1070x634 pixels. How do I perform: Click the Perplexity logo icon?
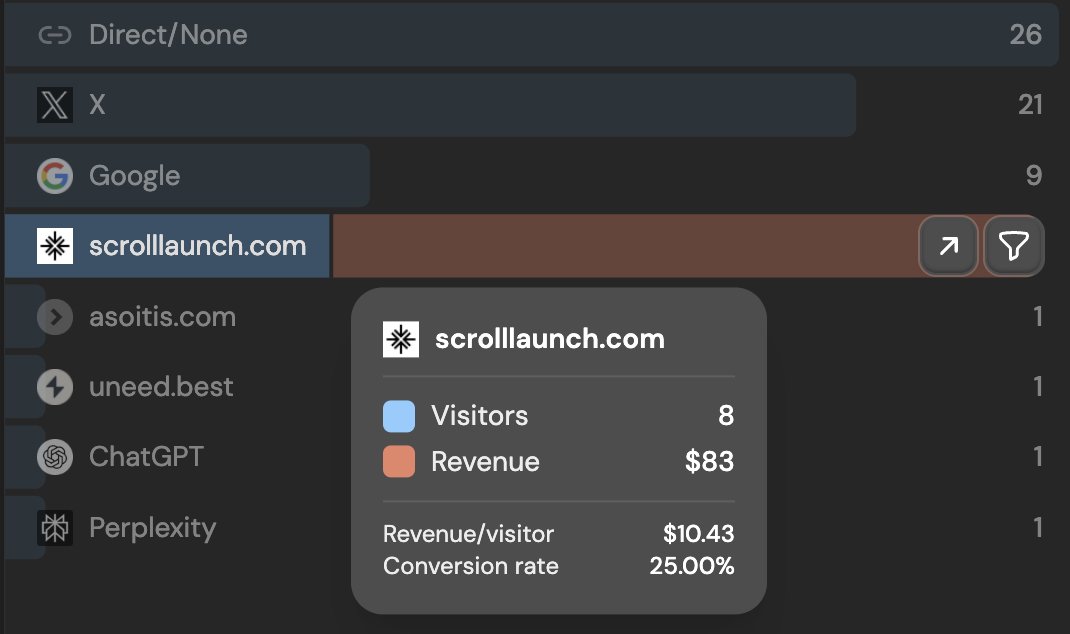pos(55,528)
